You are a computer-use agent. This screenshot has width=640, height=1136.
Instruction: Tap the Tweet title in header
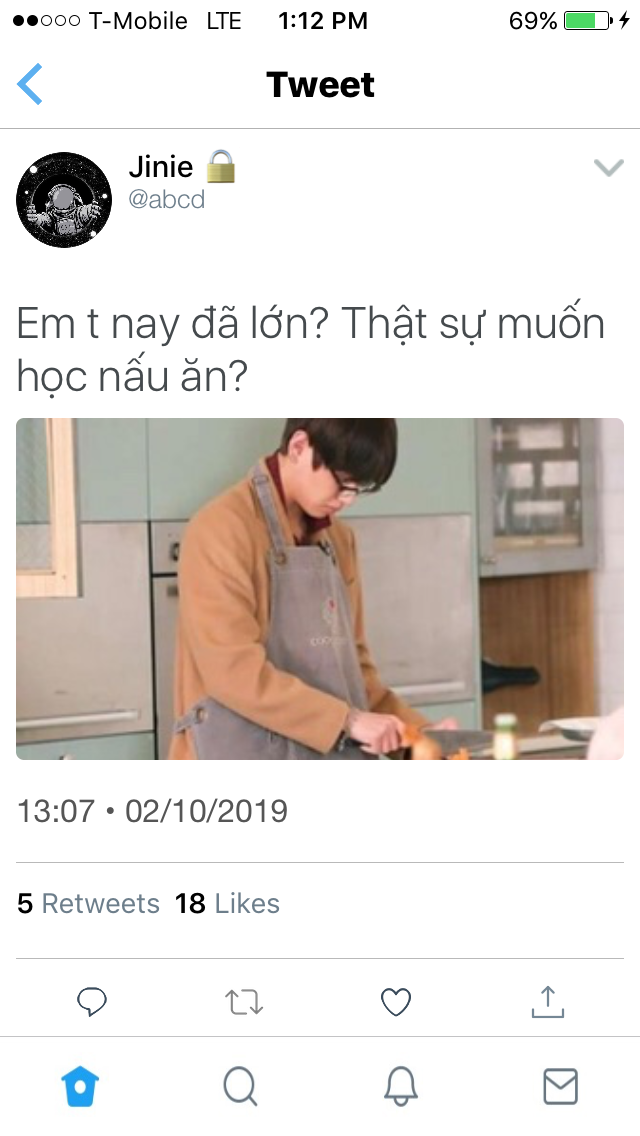pyautogui.click(x=320, y=84)
